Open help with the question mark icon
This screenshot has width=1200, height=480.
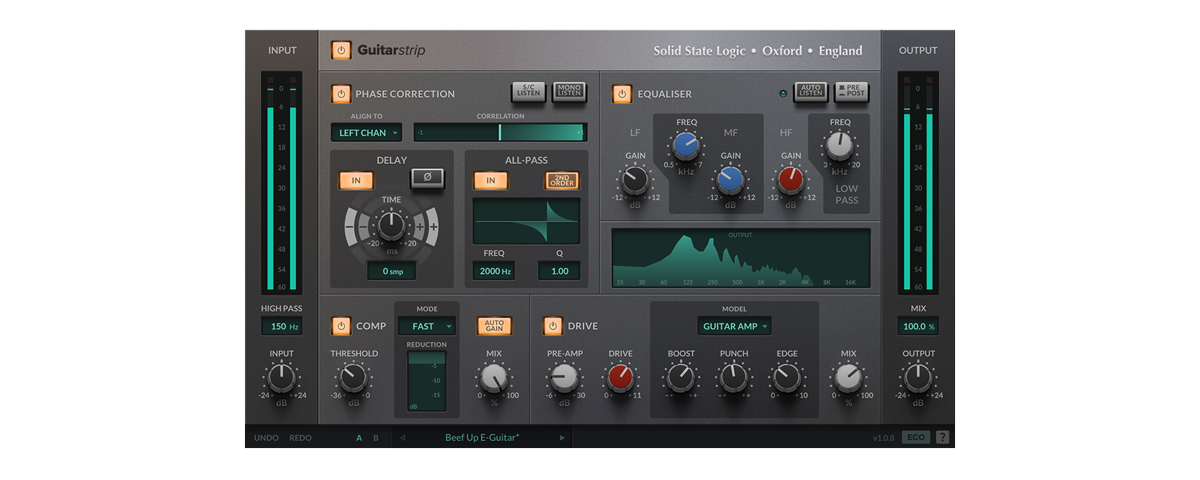click(943, 438)
